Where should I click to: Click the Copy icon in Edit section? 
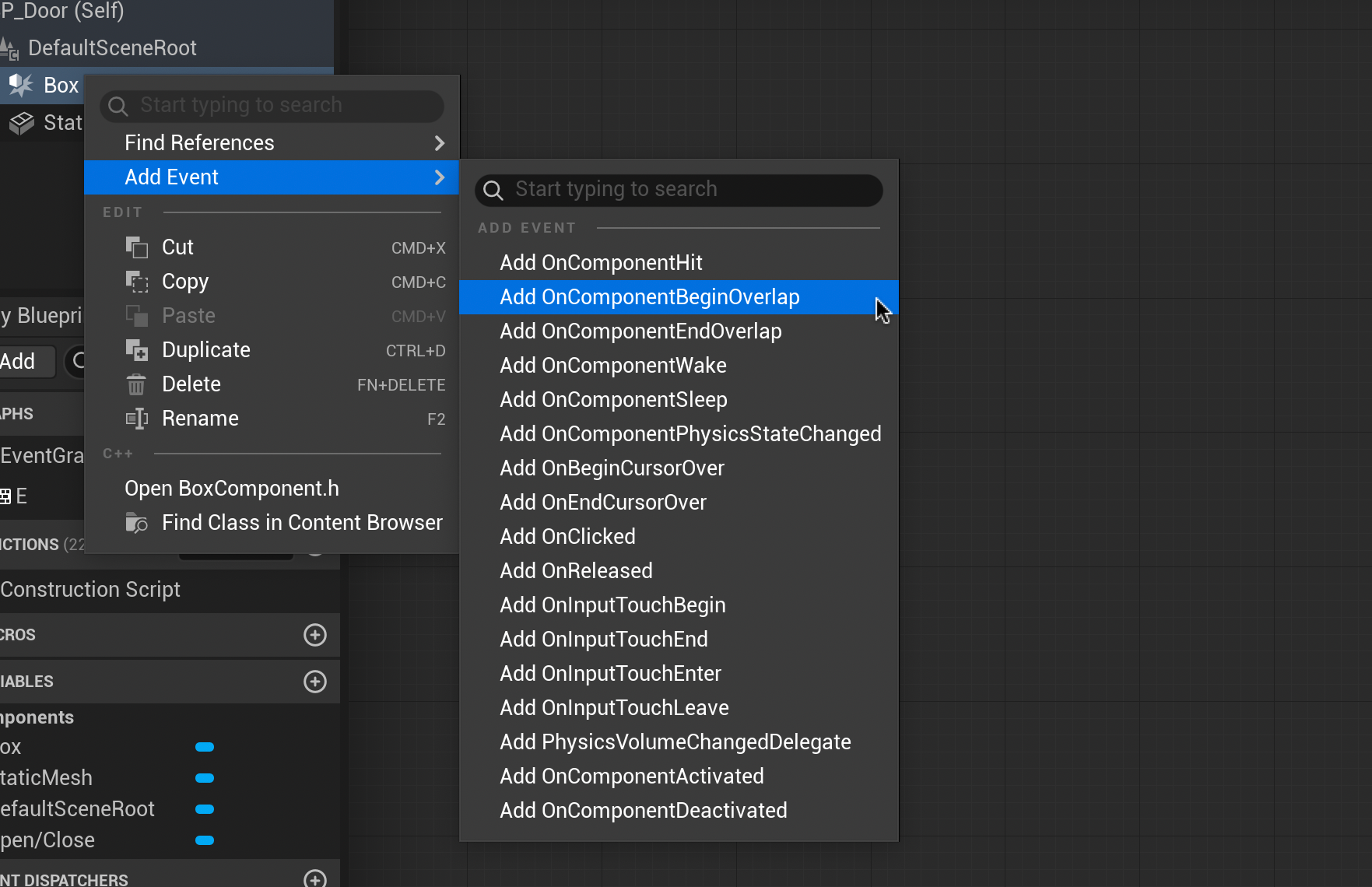137,282
